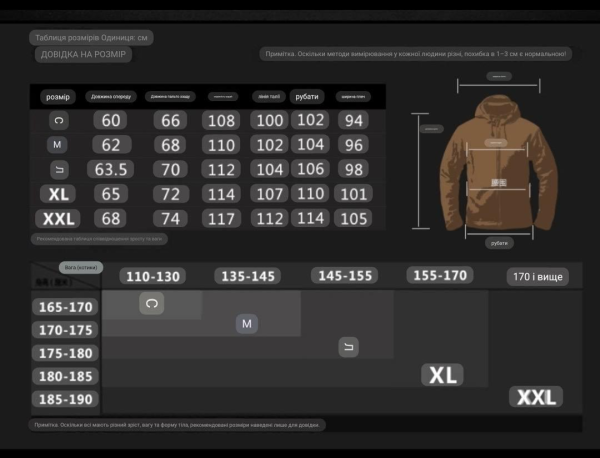Click the розмір column header

[x=58, y=97]
